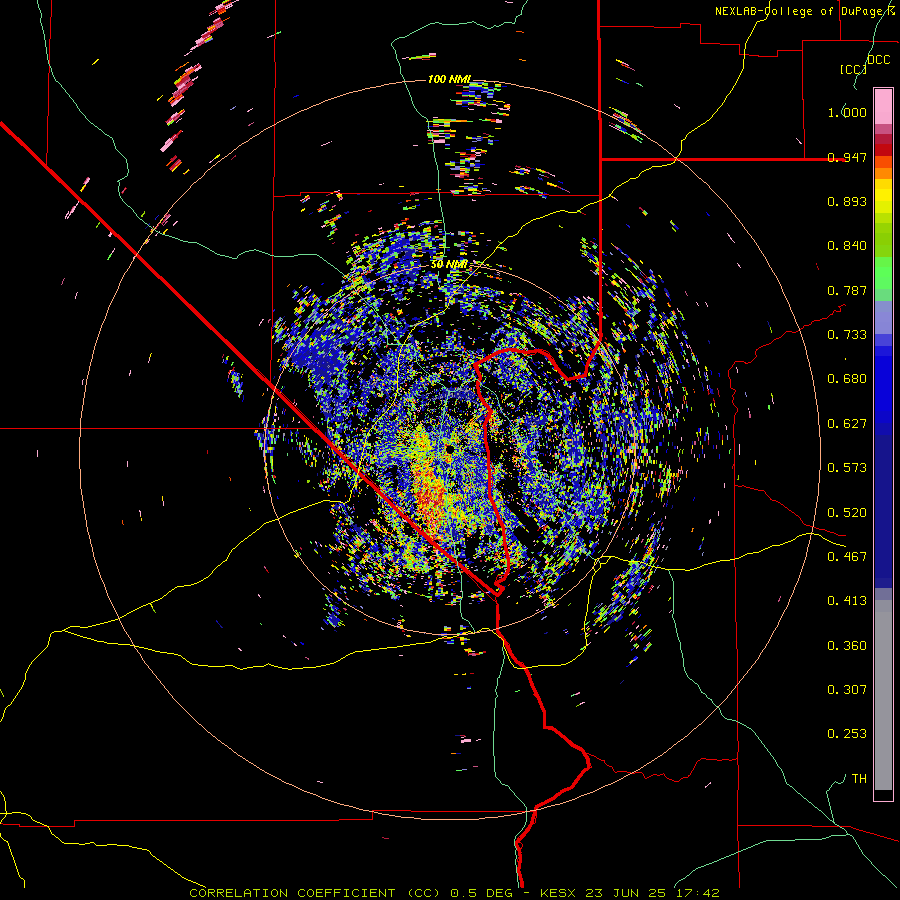Click the 0.573 legend value
The height and width of the screenshot is (900, 900).
(847, 468)
